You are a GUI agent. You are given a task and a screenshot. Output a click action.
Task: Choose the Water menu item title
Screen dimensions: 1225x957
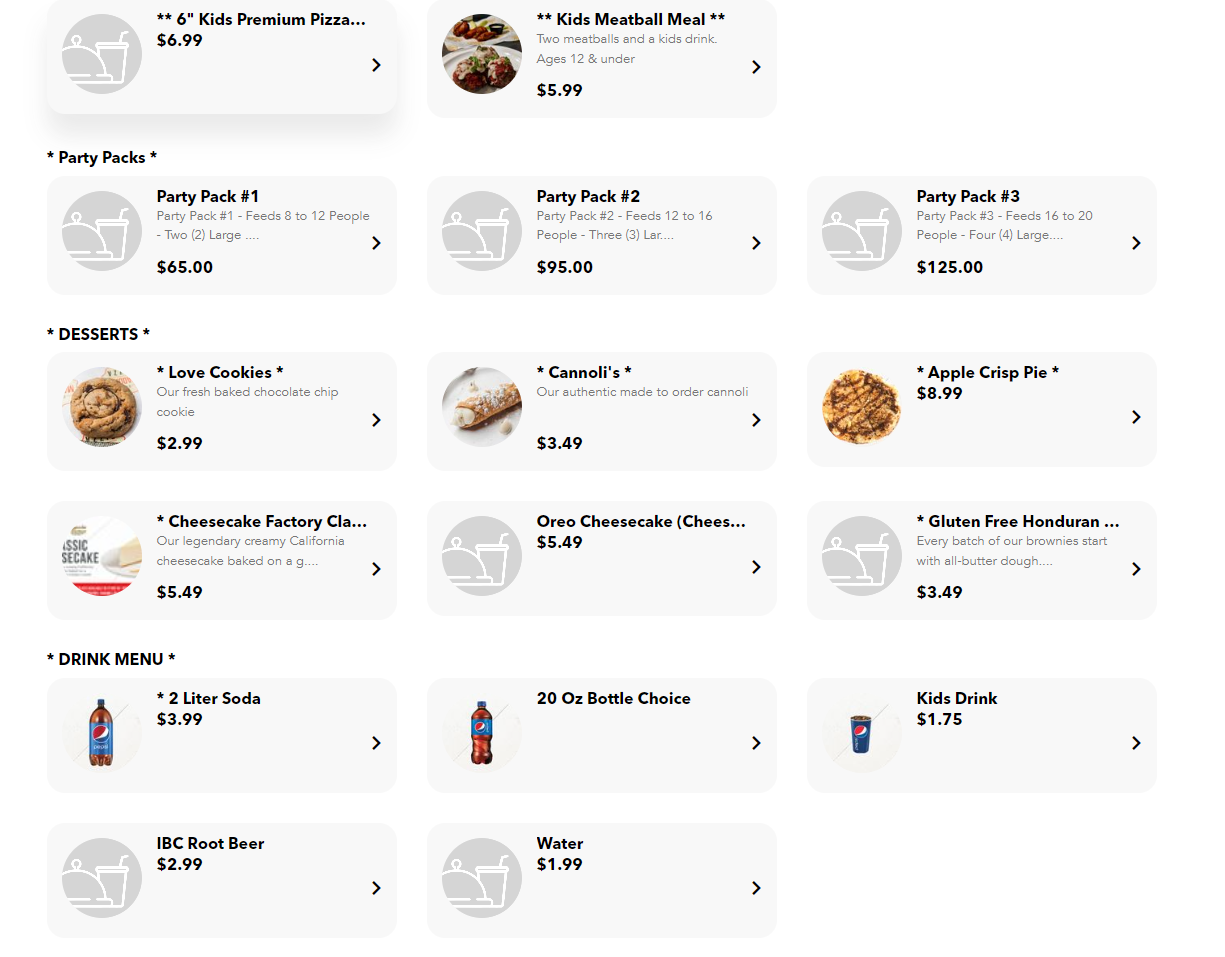(x=560, y=843)
